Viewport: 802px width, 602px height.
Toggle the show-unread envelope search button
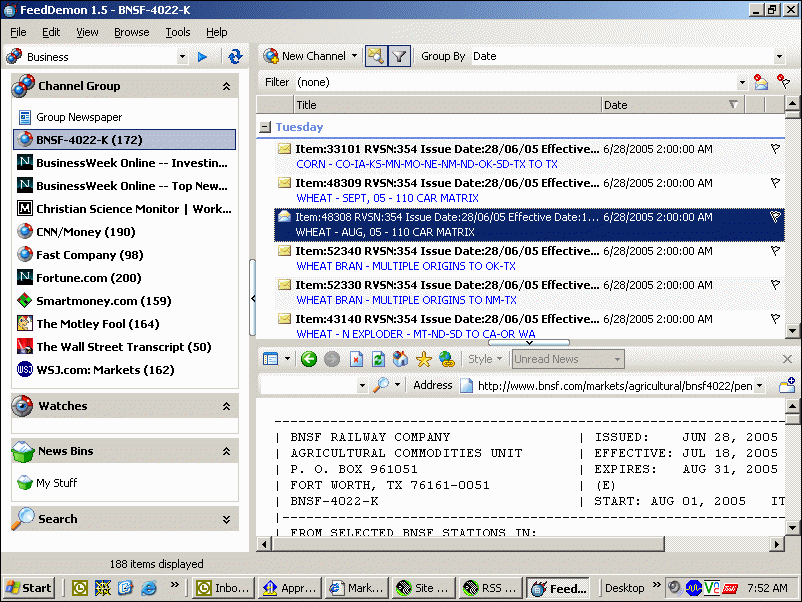point(376,56)
